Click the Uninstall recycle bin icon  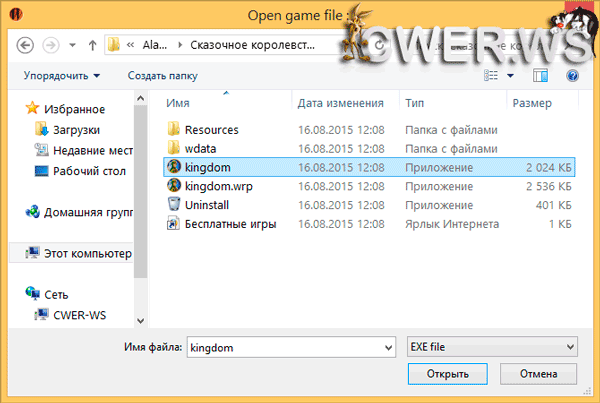tap(173, 205)
